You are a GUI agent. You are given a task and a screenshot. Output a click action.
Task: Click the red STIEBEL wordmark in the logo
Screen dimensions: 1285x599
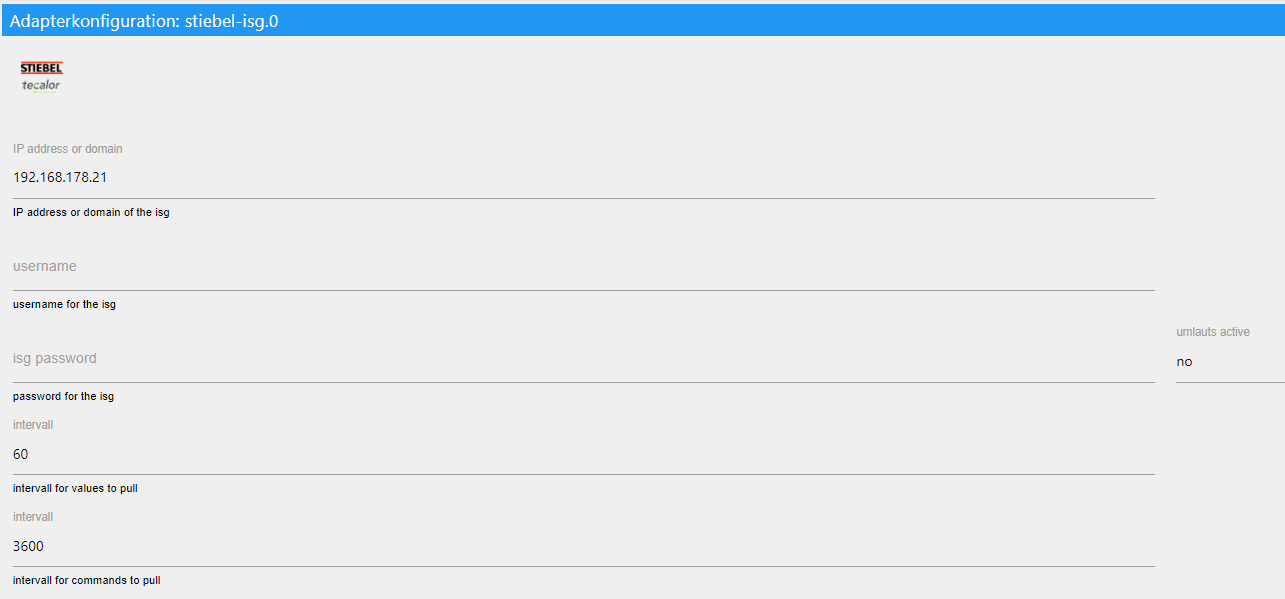point(41,68)
